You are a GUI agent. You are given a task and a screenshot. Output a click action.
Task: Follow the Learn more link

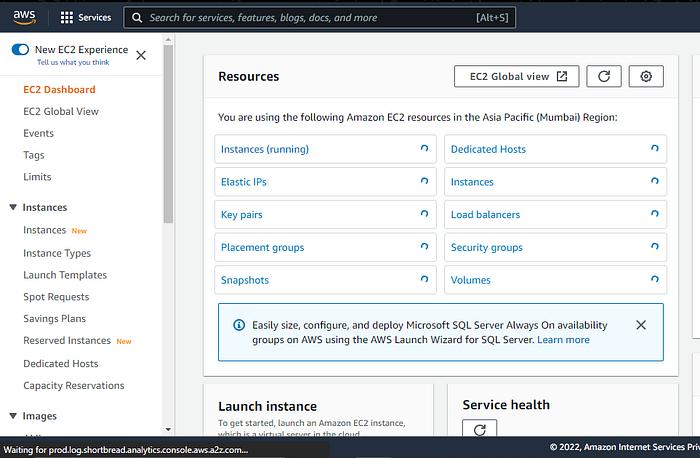click(563, 340)
